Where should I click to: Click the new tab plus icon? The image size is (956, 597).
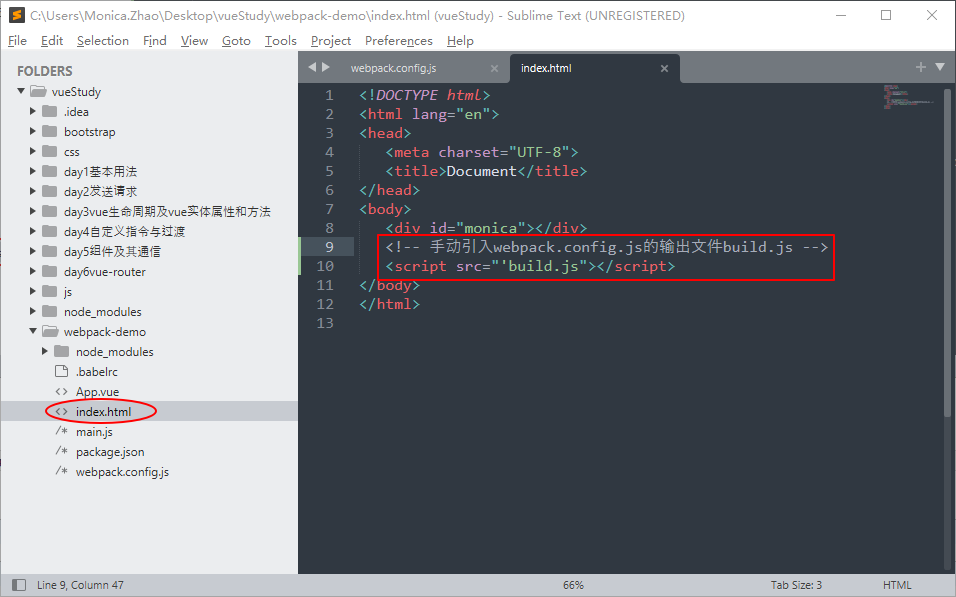pos(921,67)
